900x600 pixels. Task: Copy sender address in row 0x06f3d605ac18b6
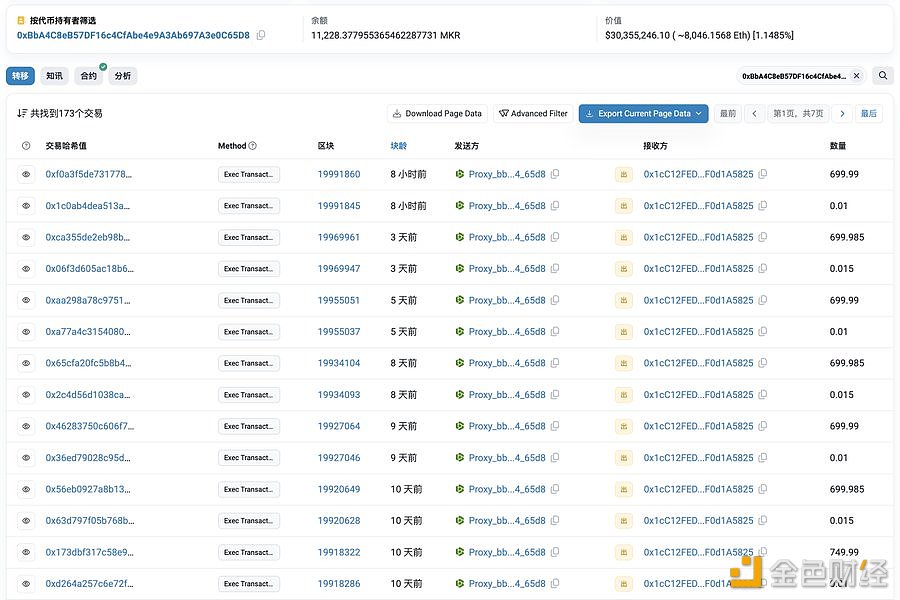555,269
